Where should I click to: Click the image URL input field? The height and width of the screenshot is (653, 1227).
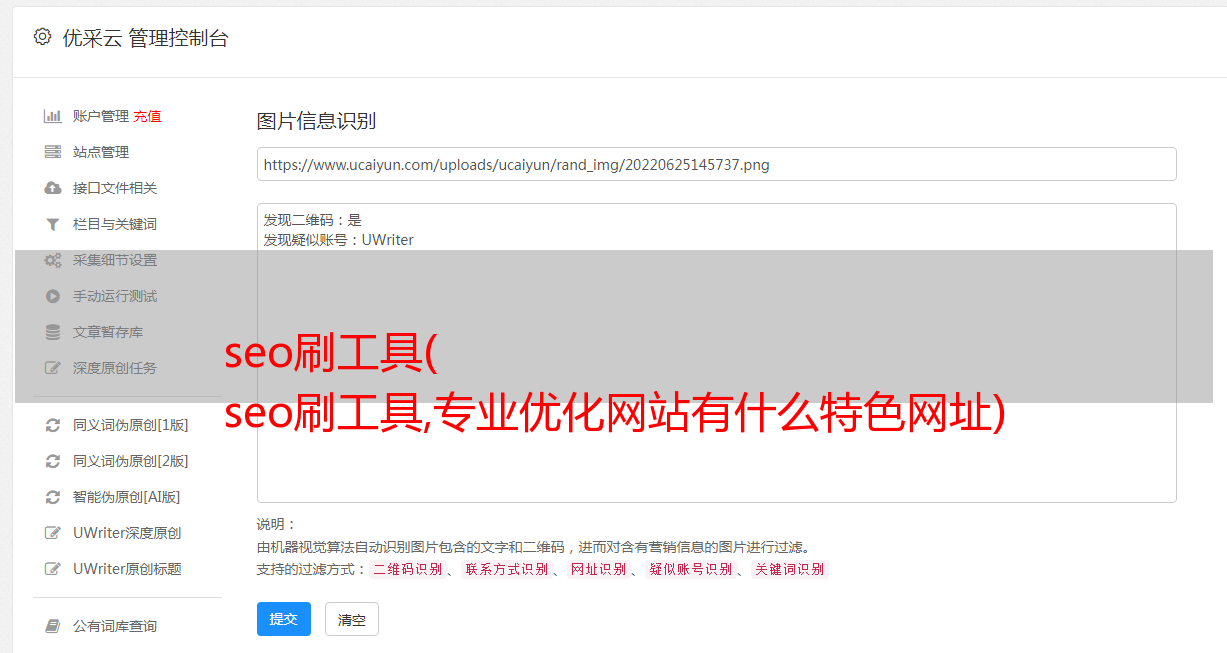click(716, 164)
